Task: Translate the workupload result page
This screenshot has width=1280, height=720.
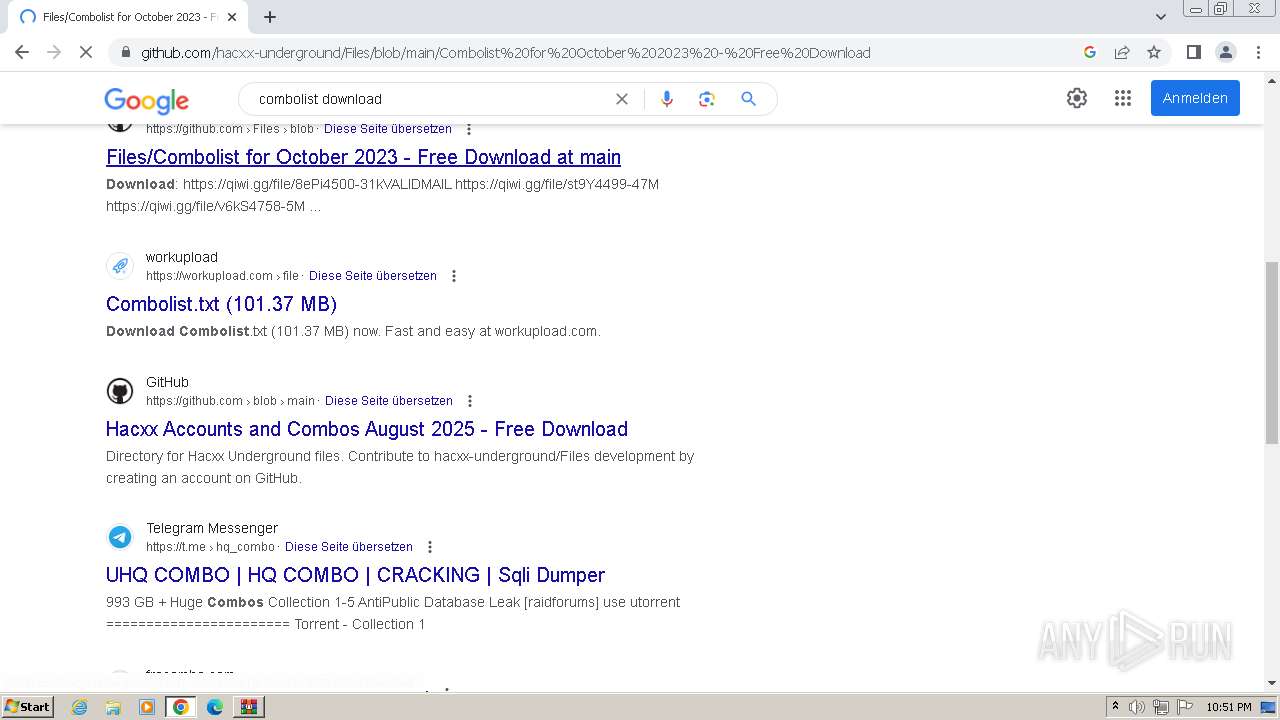Action: [x=373, y=276]
